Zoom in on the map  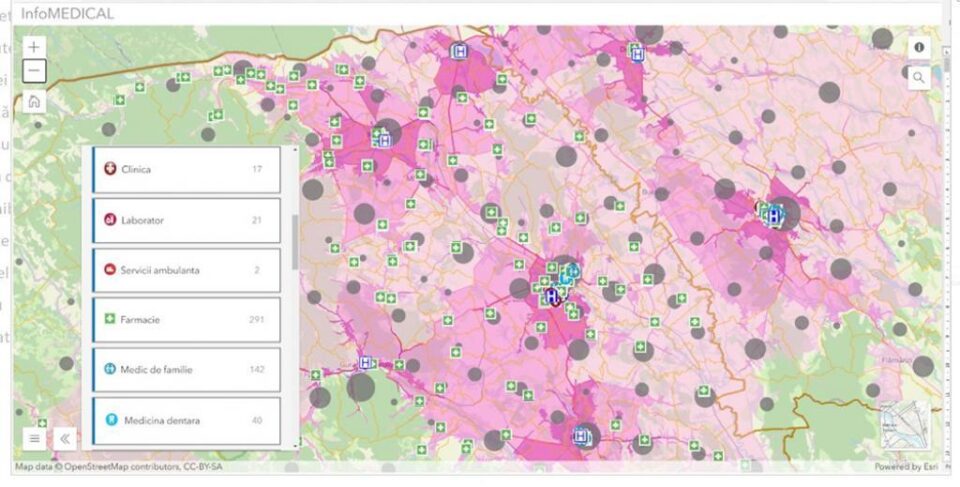34,47
